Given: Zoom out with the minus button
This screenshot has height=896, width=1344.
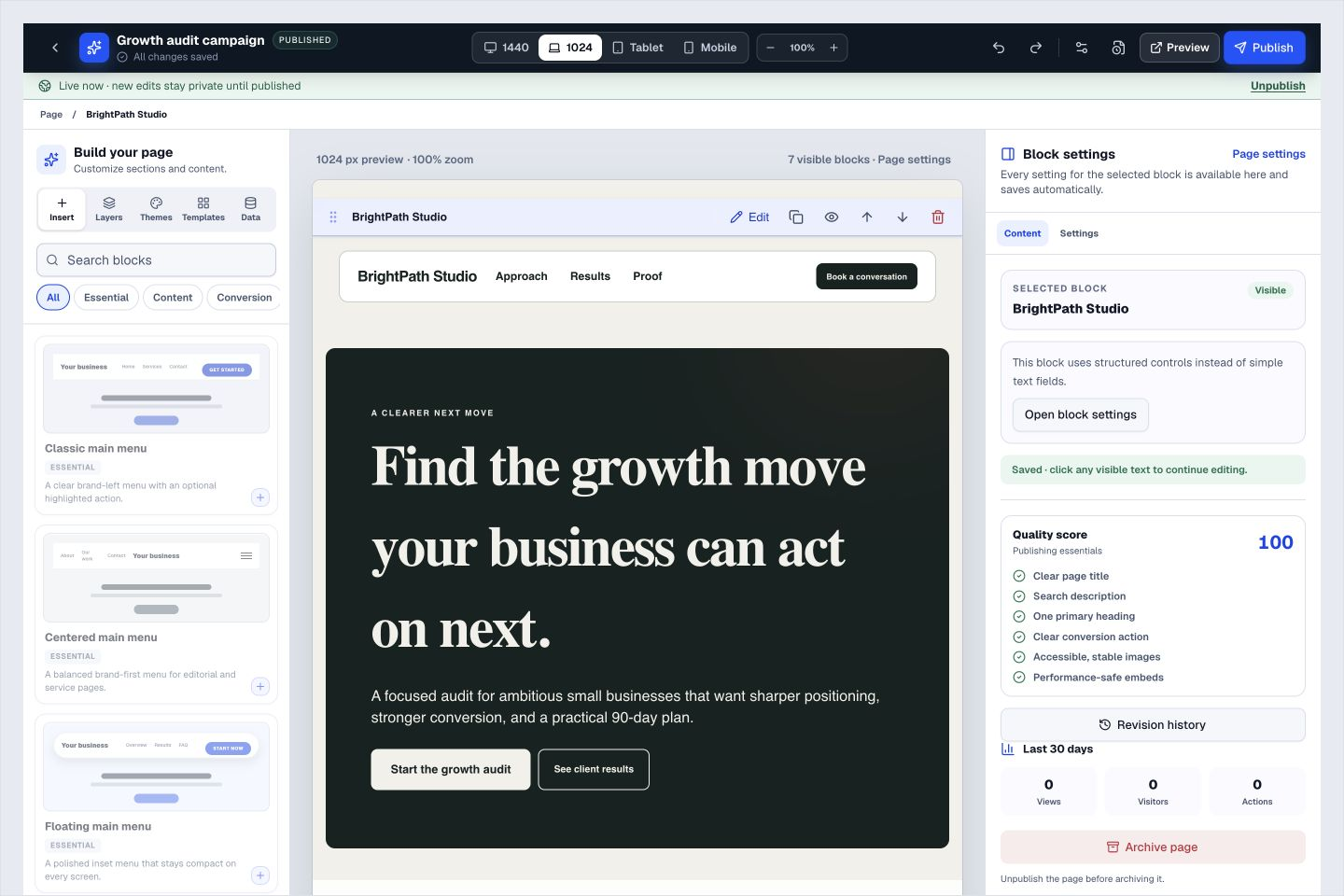Looking at the screenshot, I should click(771, 48).
